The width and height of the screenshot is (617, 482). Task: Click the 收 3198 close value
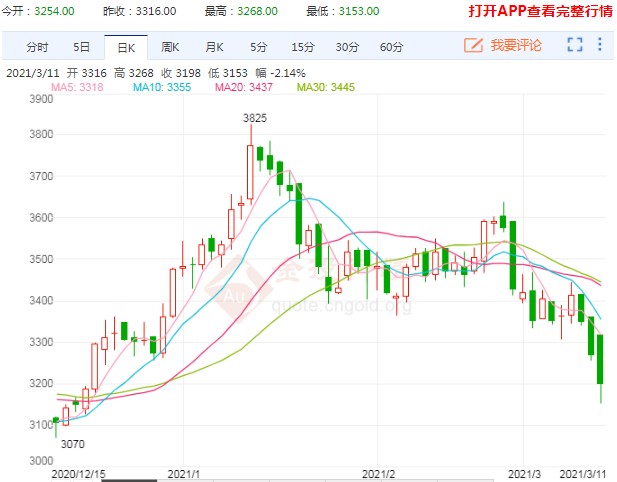click(x=181, y=73)
